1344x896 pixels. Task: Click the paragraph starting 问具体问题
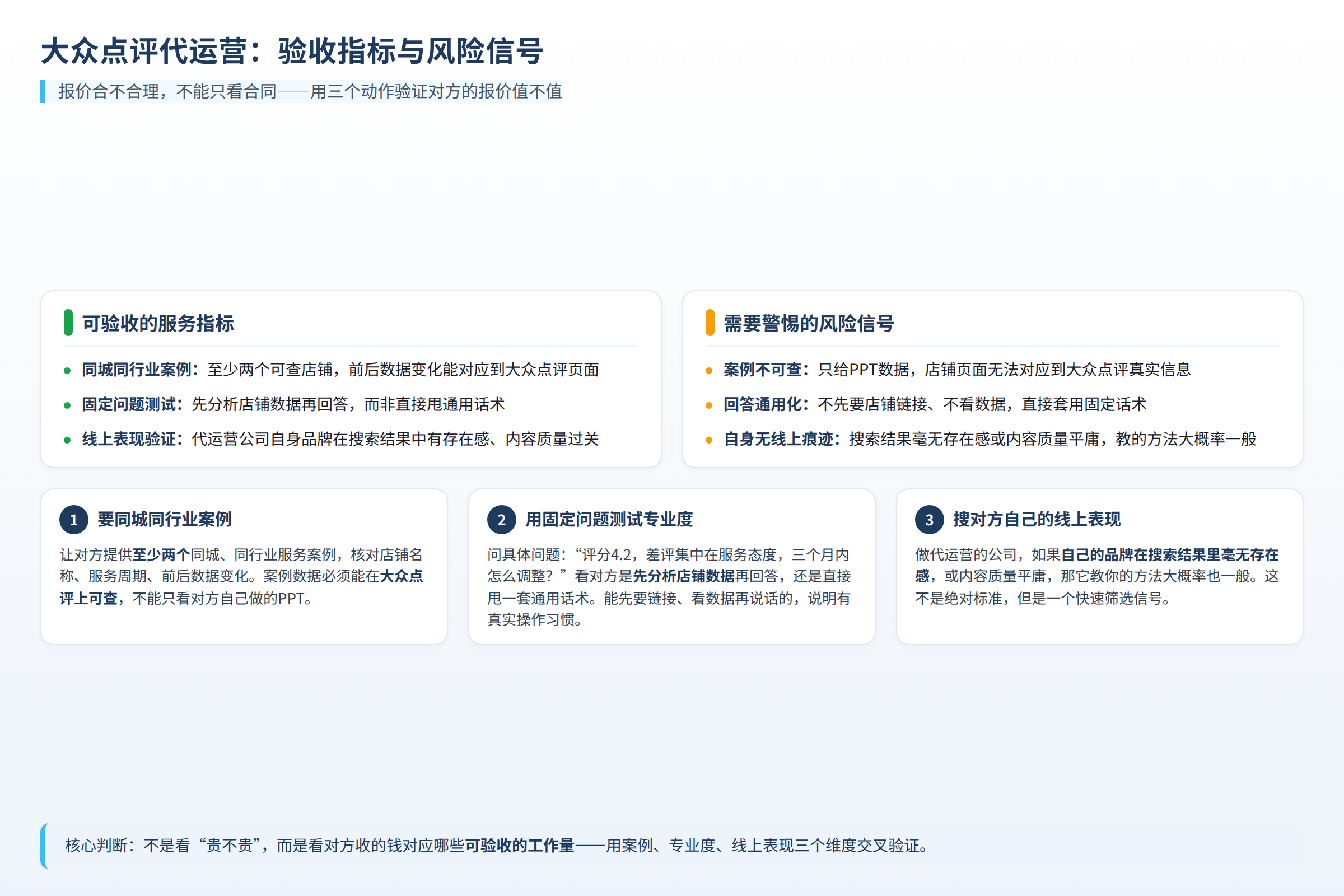point(669,587)
